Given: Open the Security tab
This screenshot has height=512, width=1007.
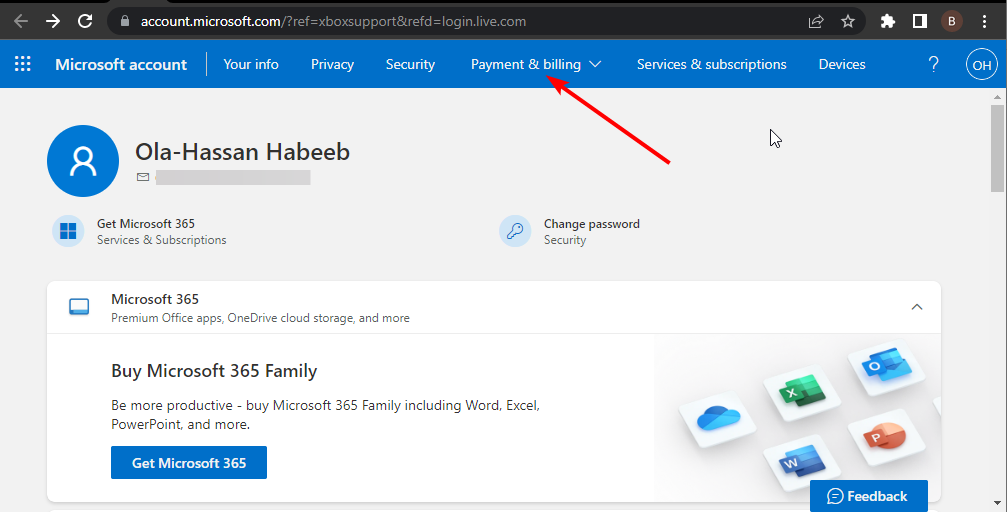Looking at the screenshot, I should click(x=410, y=64).
